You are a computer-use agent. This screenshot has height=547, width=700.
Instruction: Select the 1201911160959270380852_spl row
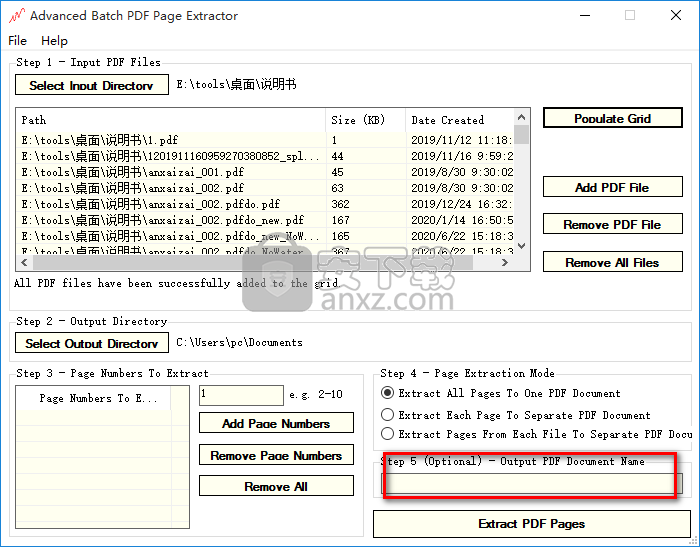[x=266, y=156]
